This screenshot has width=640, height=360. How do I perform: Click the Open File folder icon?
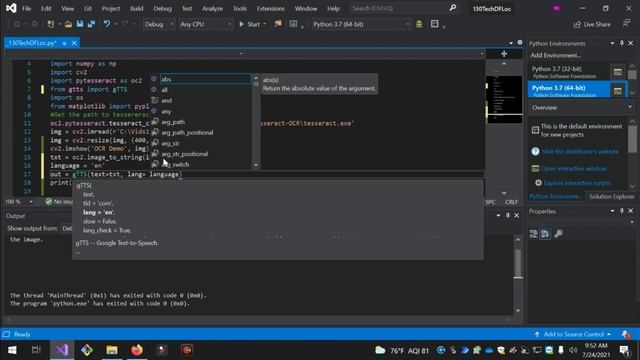tap(68, 24)
